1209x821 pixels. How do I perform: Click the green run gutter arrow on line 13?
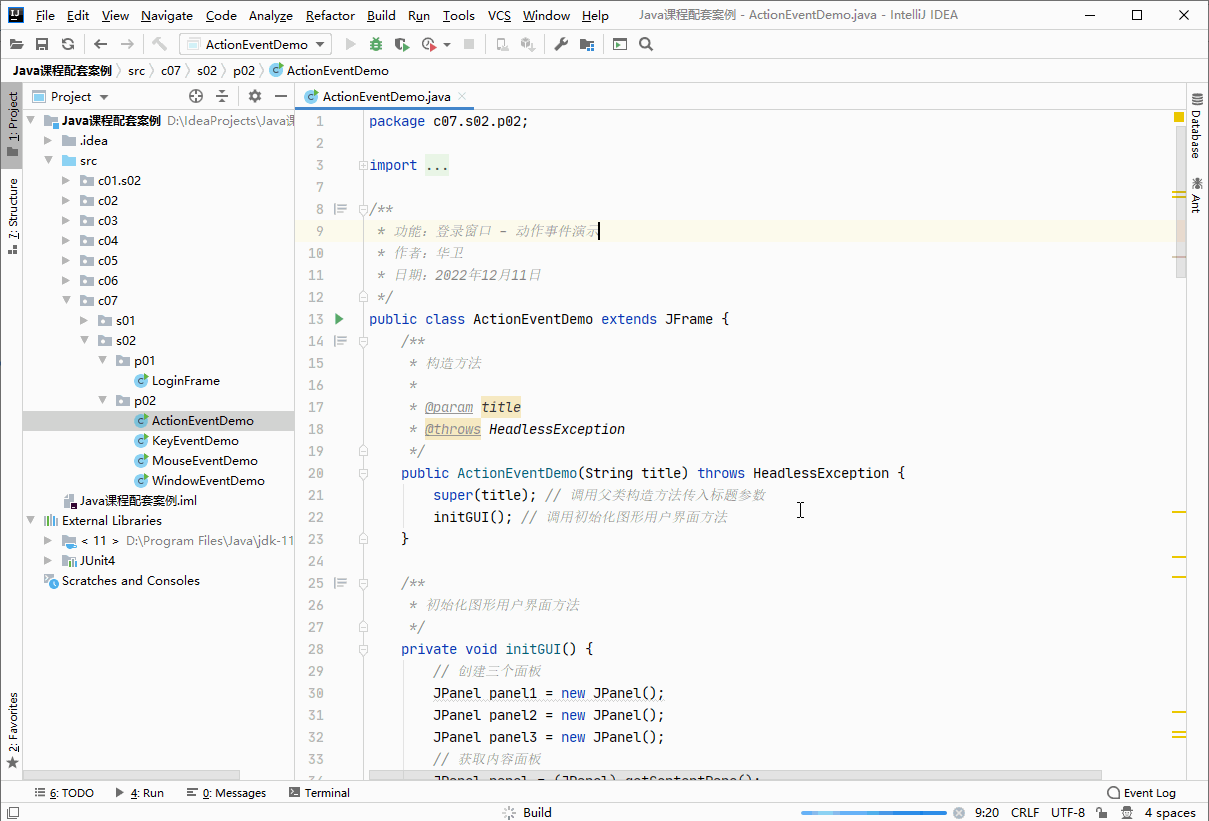pyautogui.click(x=339, y=319)
